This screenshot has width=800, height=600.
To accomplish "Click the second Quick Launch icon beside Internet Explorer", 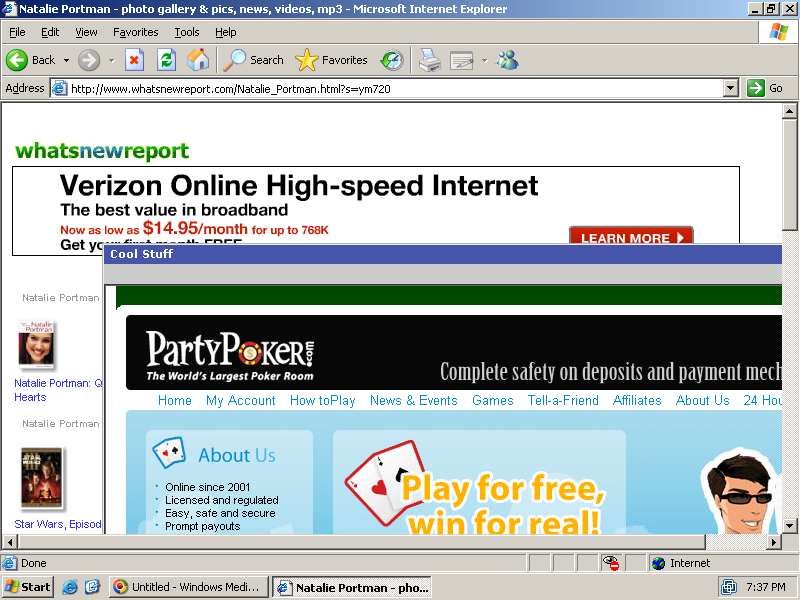I will [92, 587].
